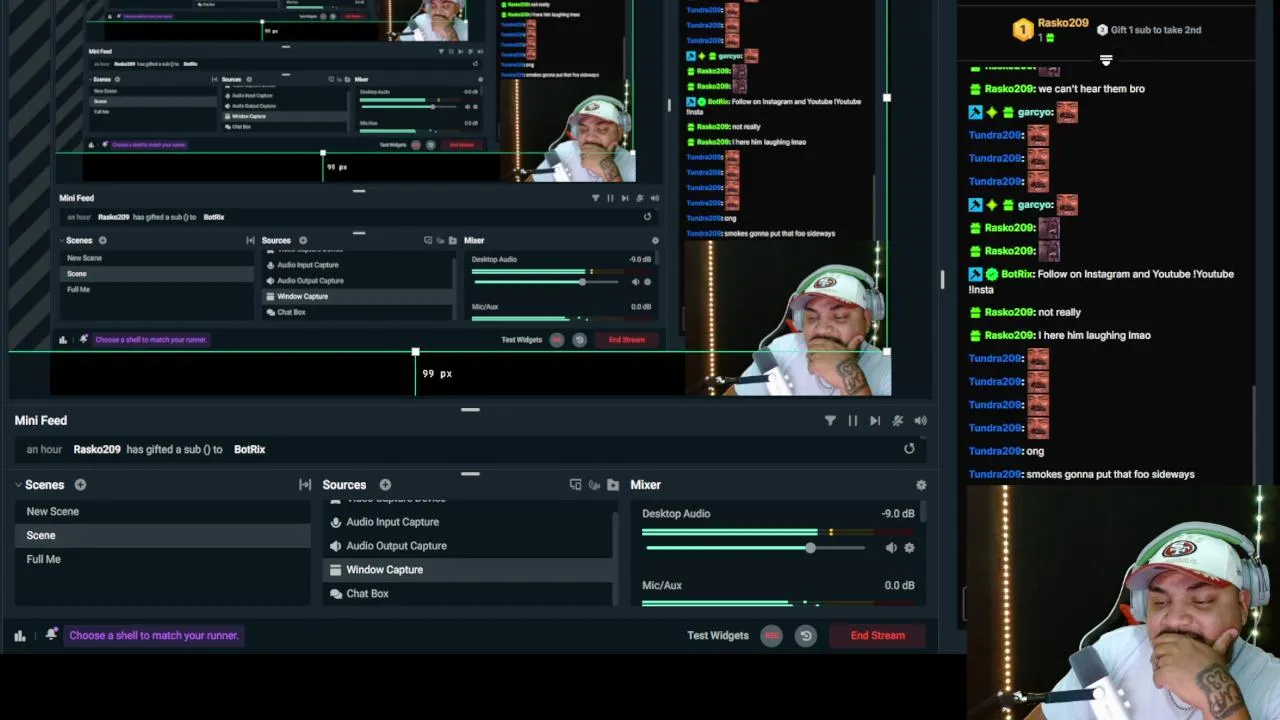Select the Chat Box source
This screenshot has height=720, width=1280.
click(x=467, y=594)
